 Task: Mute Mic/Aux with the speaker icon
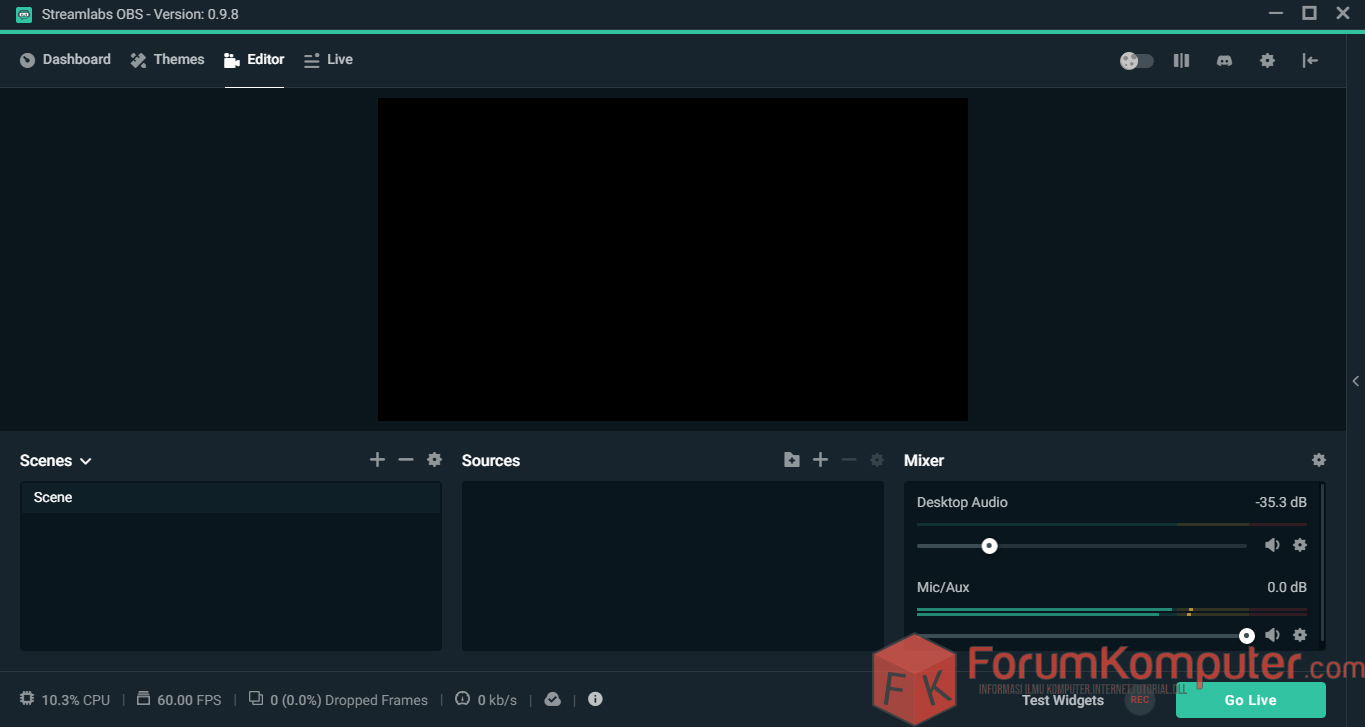point(1272,636)
